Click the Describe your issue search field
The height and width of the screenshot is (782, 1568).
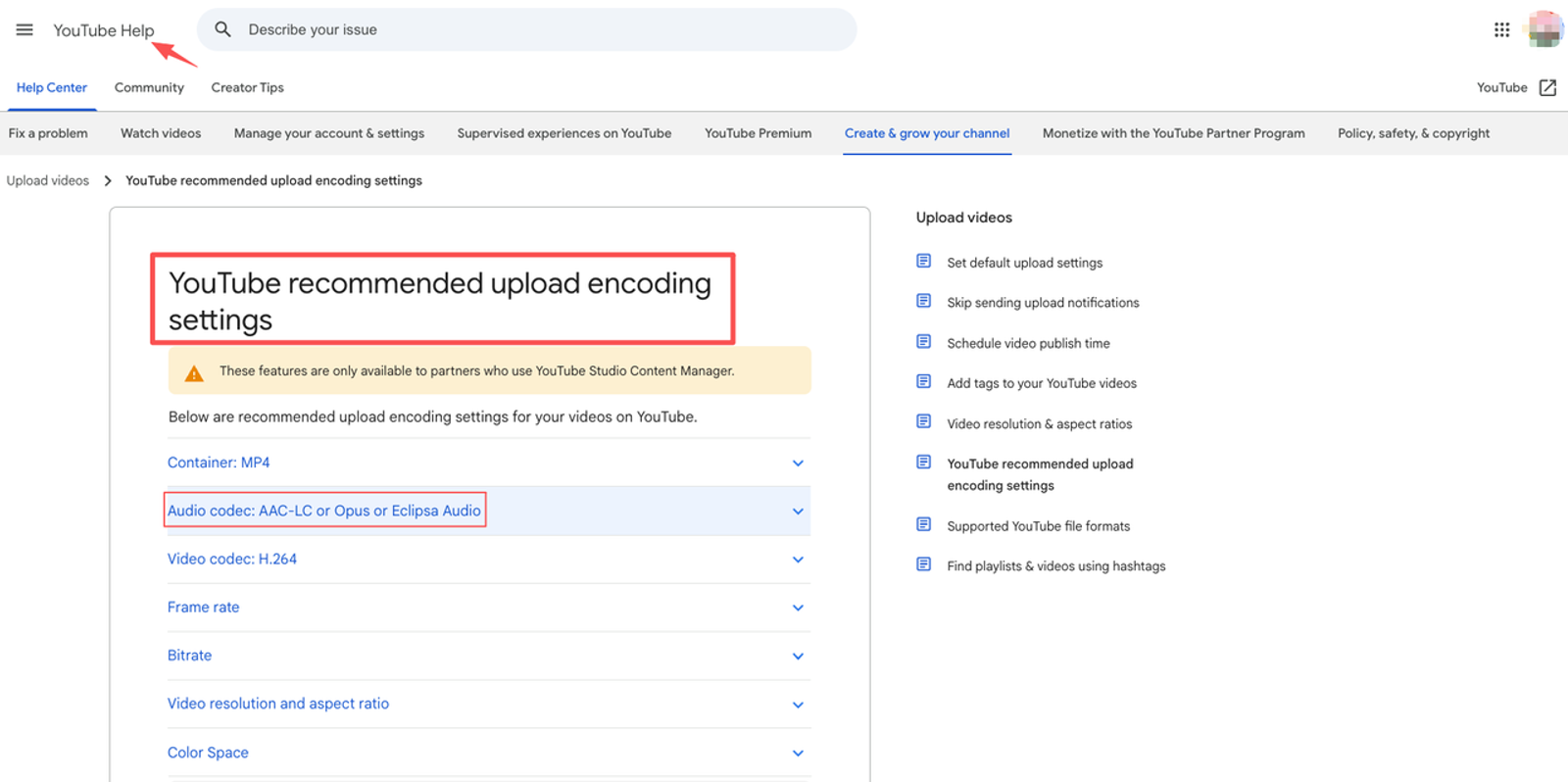(x=526, y=29)
